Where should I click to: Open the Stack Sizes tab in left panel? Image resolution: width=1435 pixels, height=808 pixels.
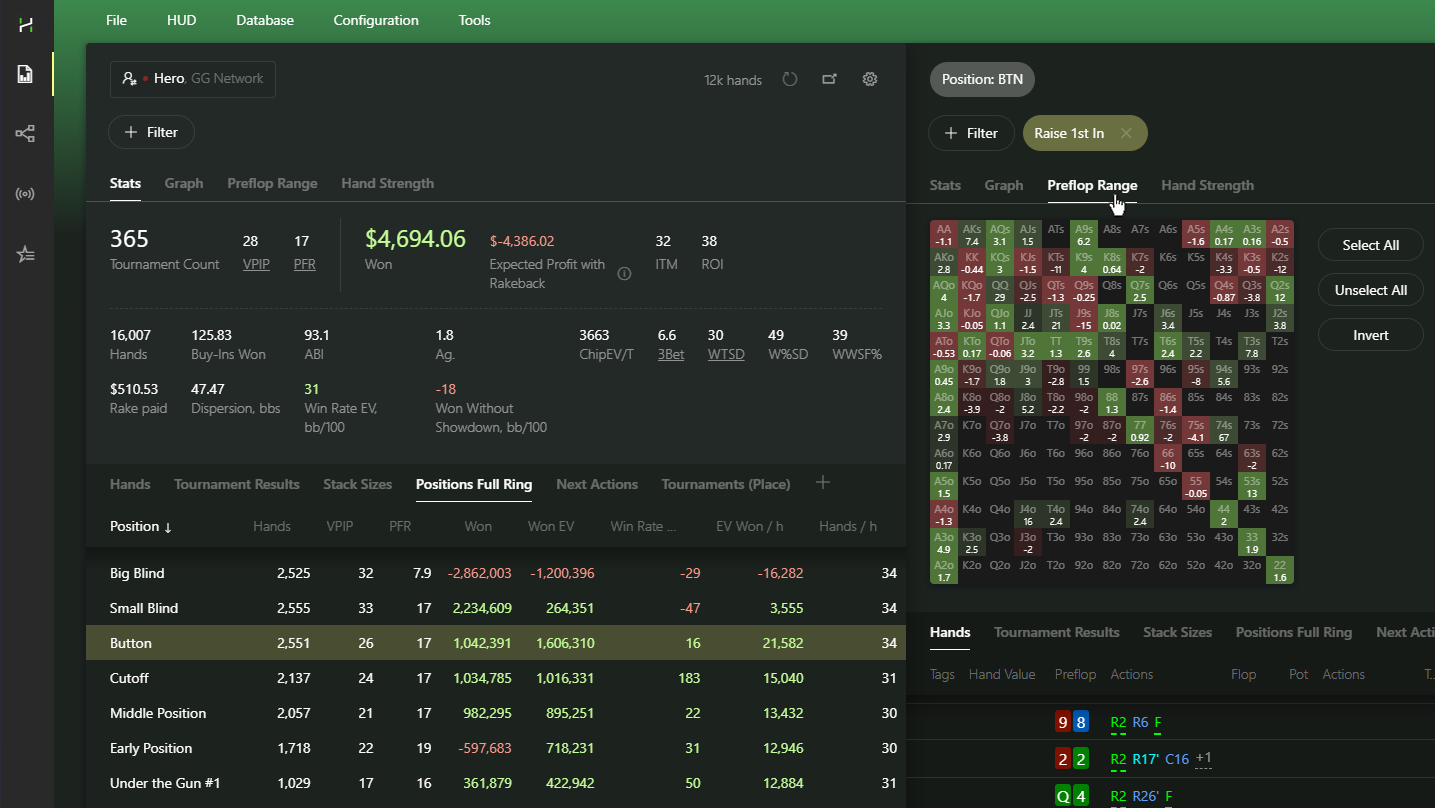click(358, 484)
